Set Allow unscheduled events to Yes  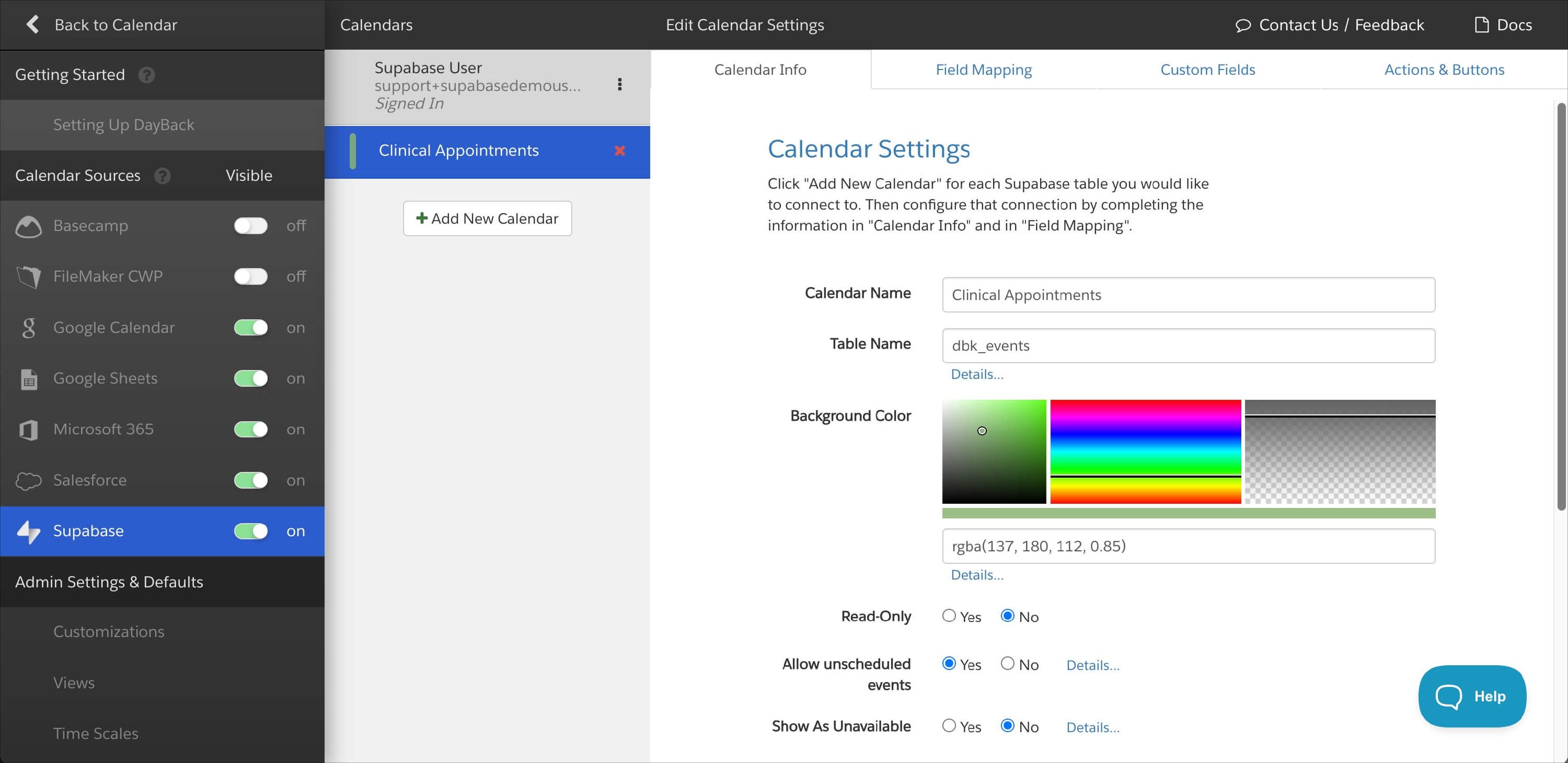tap(949, 663)
